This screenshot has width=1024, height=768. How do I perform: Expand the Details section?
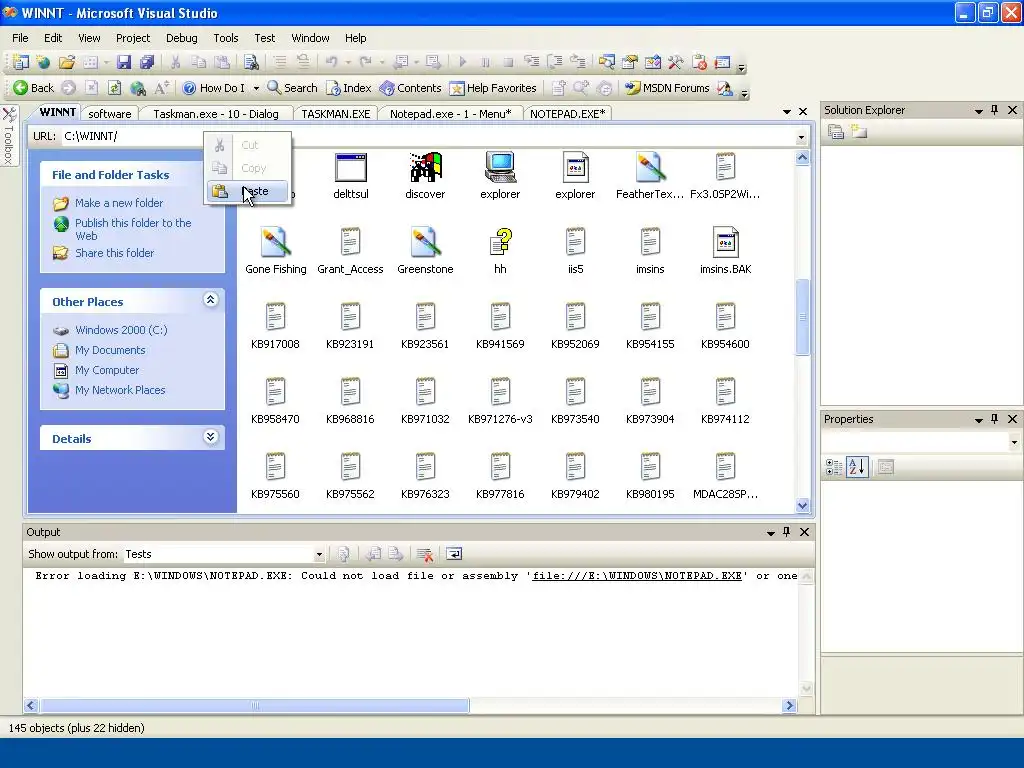coord(210,437)
